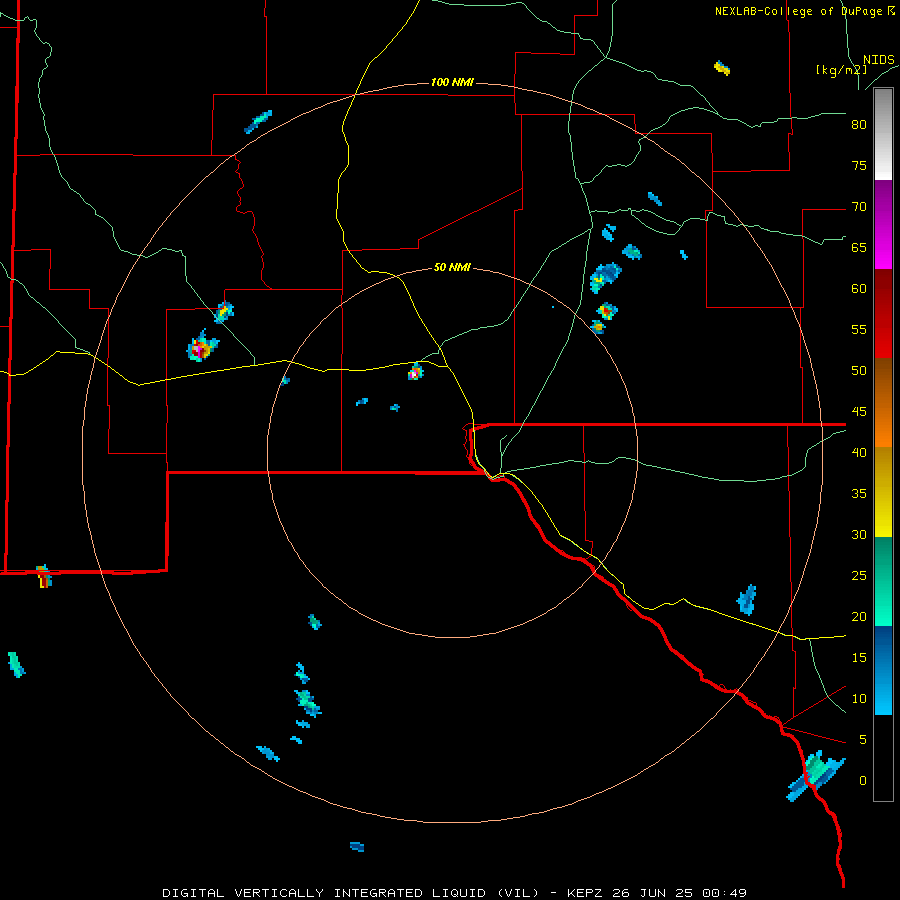Click the 35 value on the color scale
Viewport: 900px width, 900px height.
[859, 494]
